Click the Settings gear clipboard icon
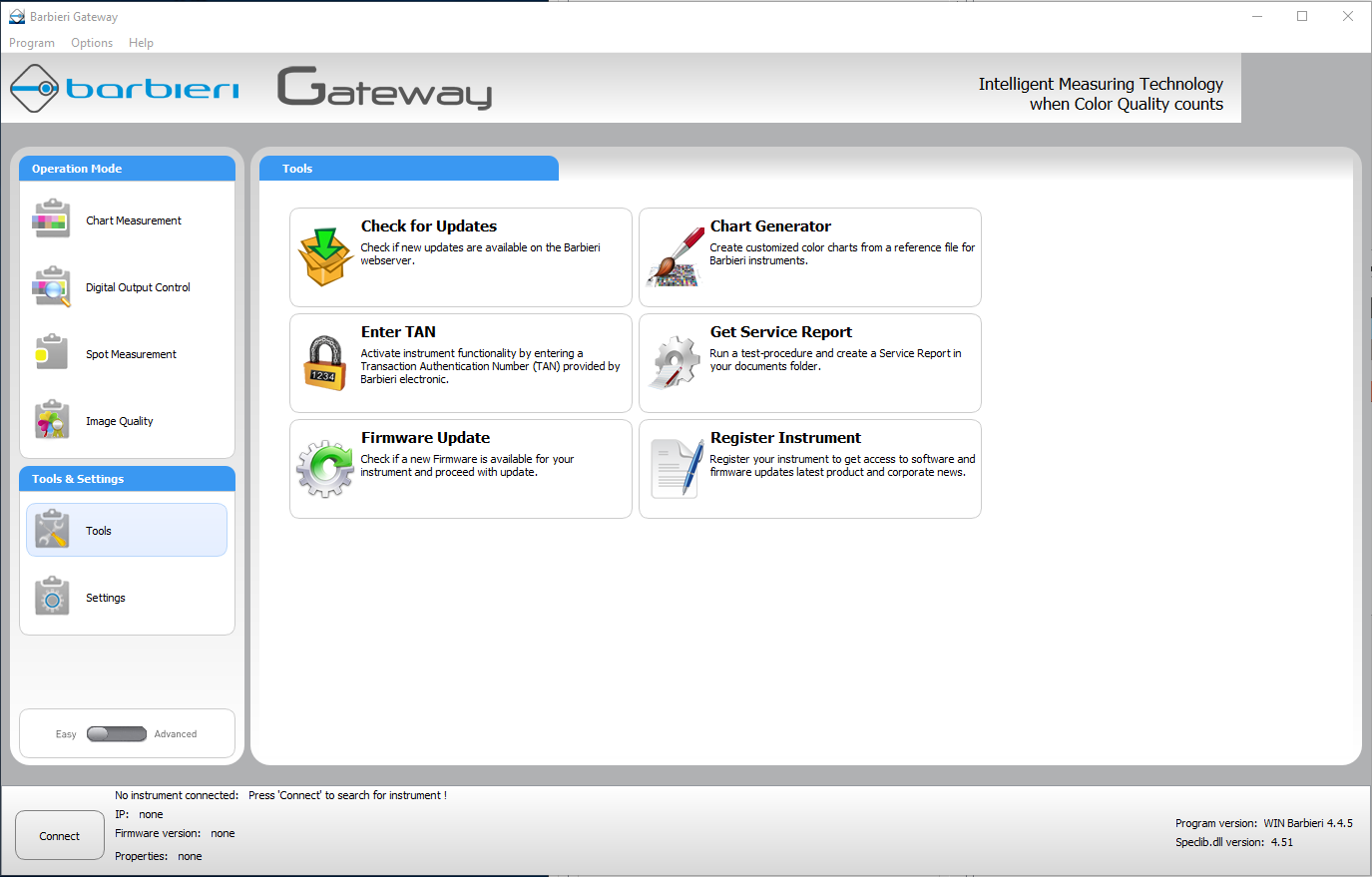The width and height of the screenshot is (1372, 877). [x=51, y=597]
